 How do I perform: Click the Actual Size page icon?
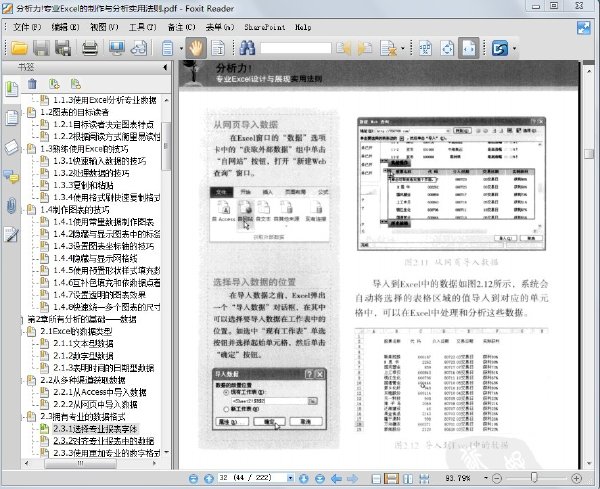(426, 48)
